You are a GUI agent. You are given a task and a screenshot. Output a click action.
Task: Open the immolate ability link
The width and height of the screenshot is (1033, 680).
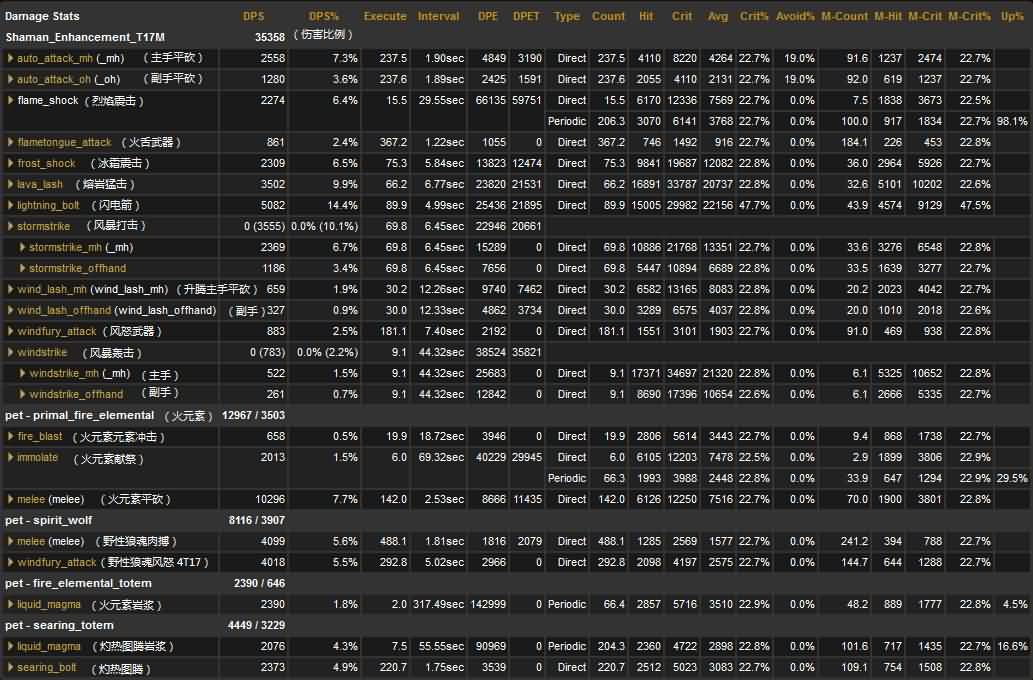tap(38, 457)
